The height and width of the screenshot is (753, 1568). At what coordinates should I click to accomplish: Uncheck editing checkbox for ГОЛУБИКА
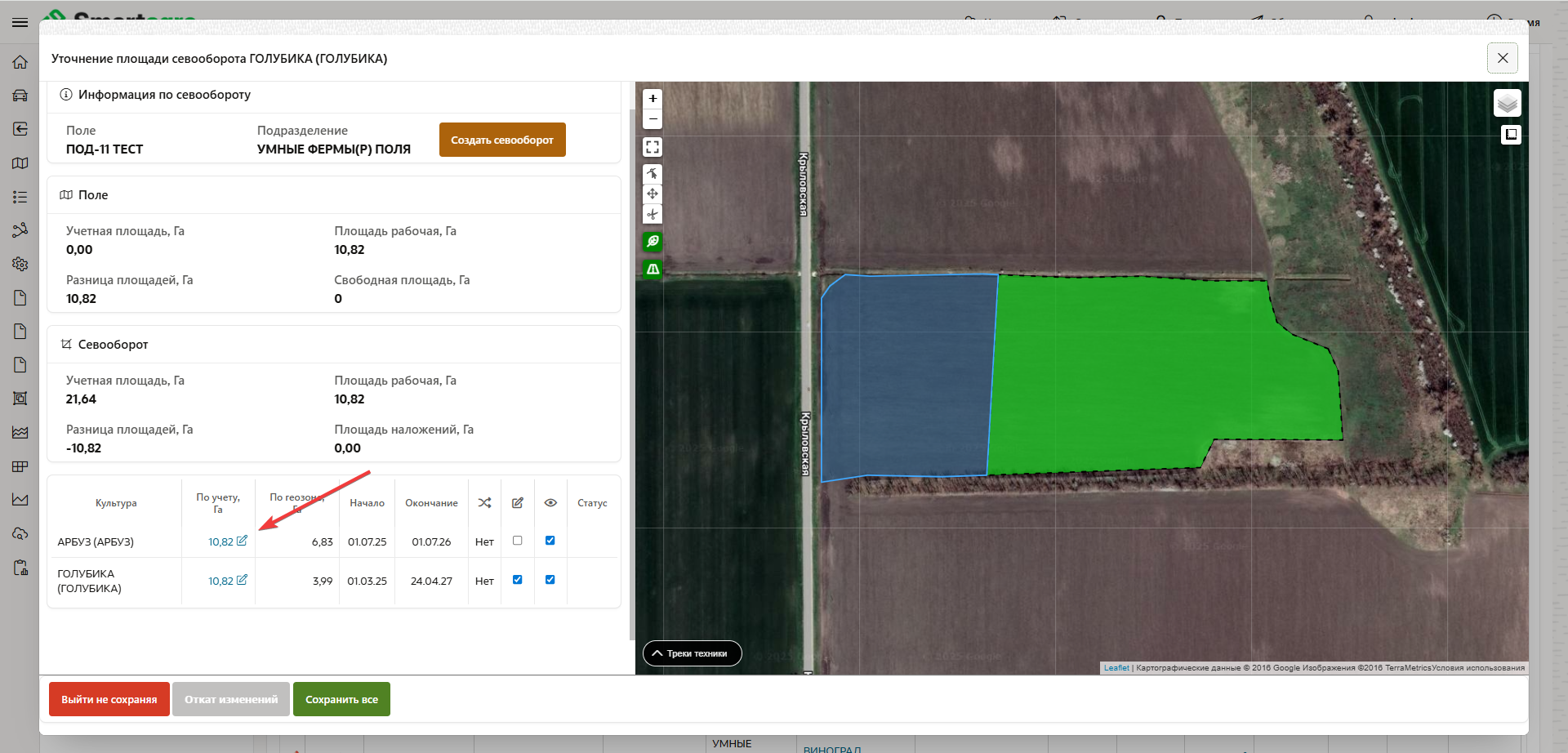click(517, 580)
